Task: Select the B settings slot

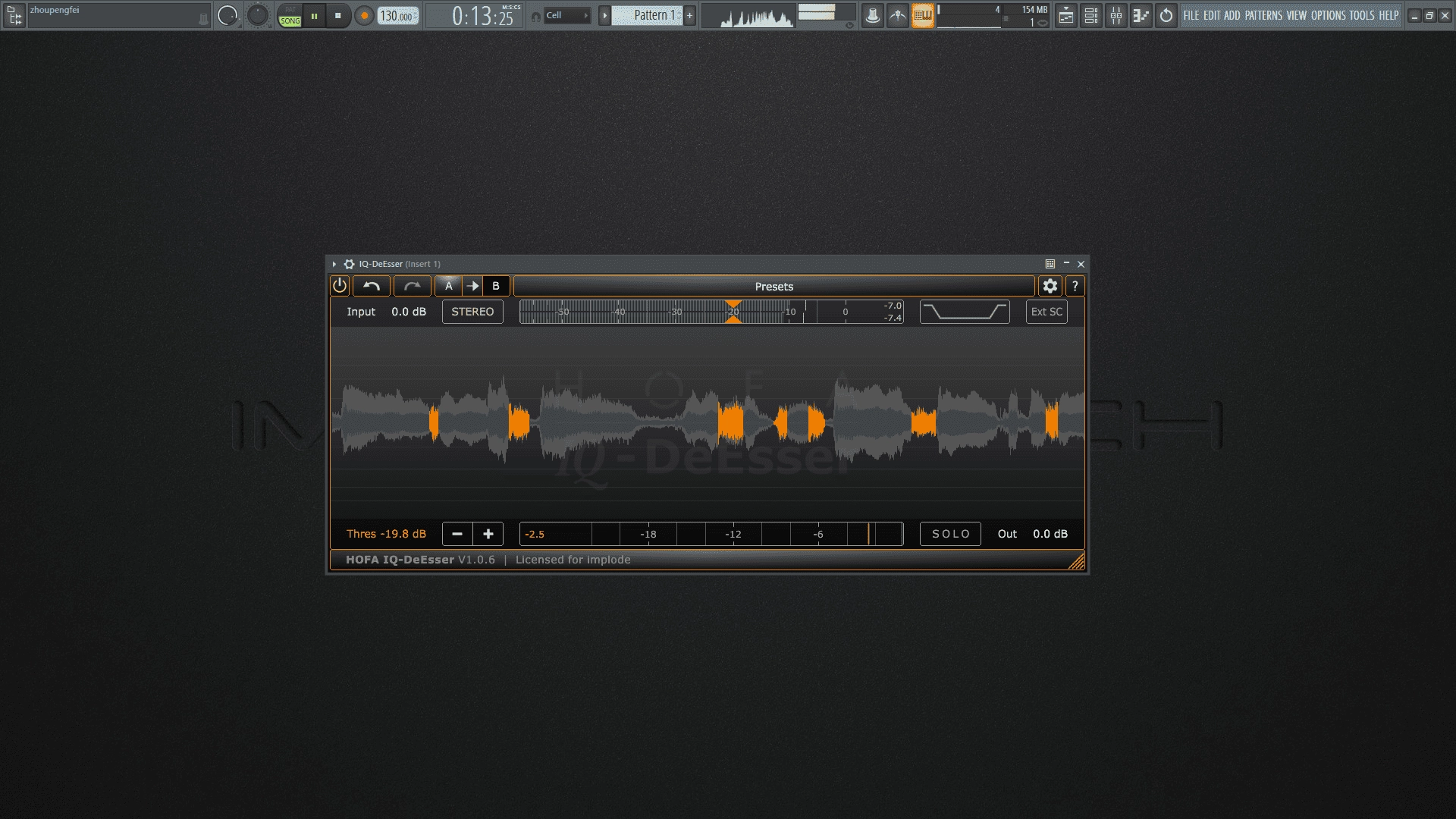Action: [496, 286]
